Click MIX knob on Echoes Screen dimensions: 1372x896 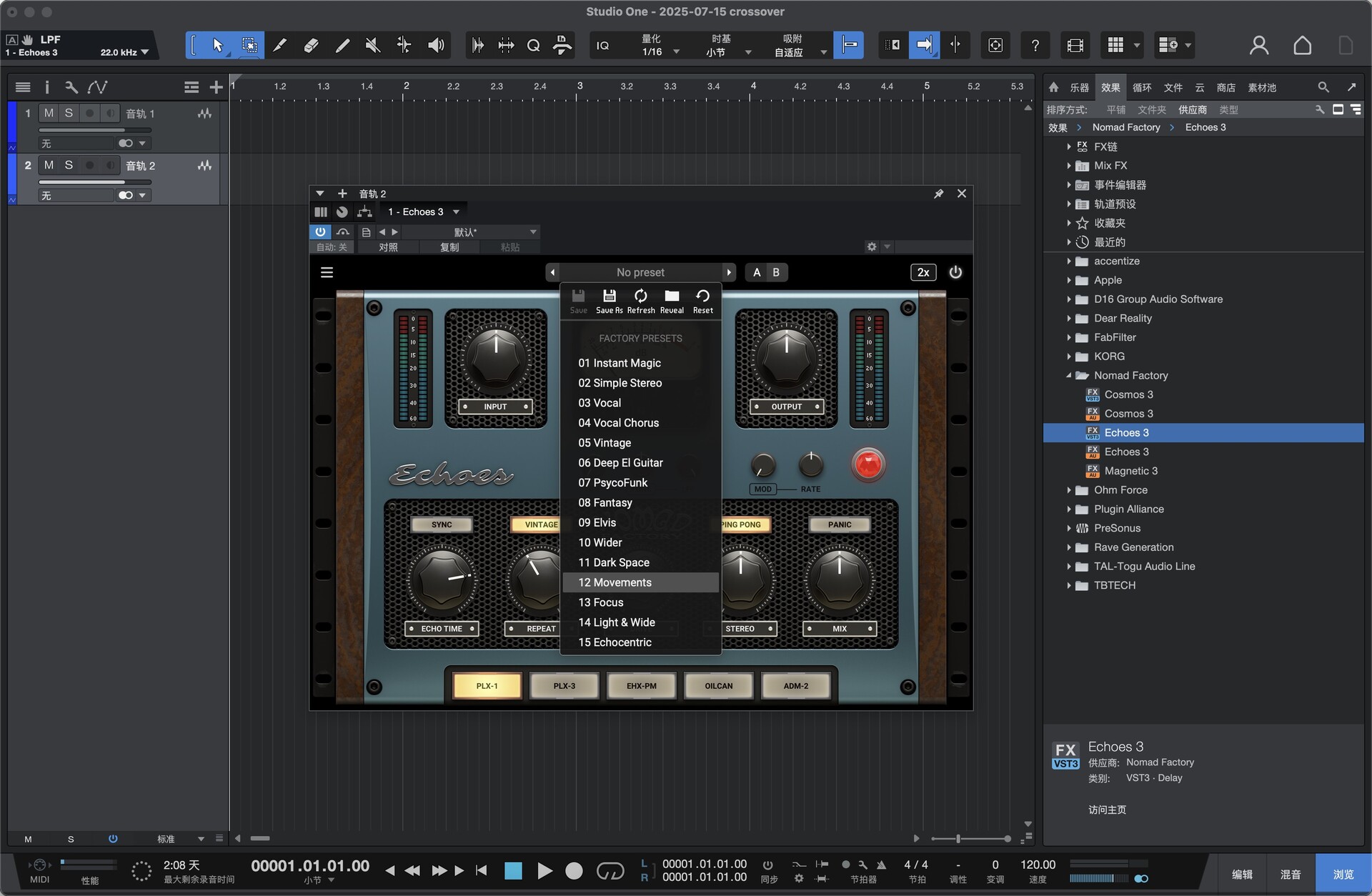click(839, 579)
